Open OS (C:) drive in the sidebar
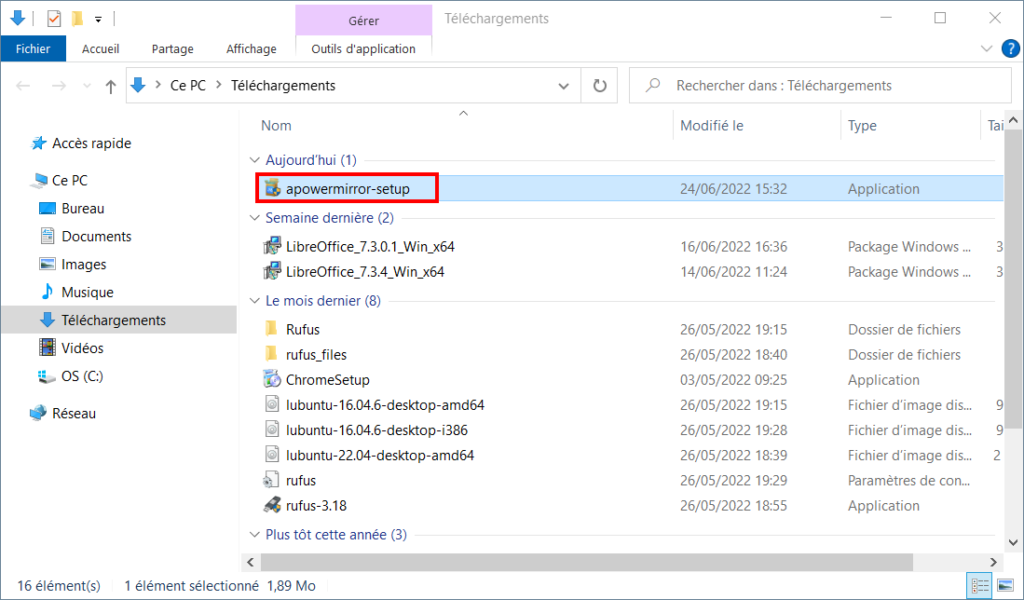 click(x=82, y=376)
